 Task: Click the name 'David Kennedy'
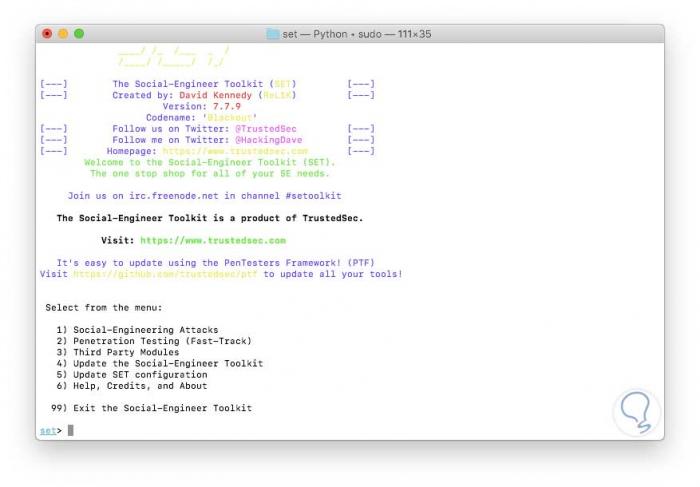click(216, 96)
